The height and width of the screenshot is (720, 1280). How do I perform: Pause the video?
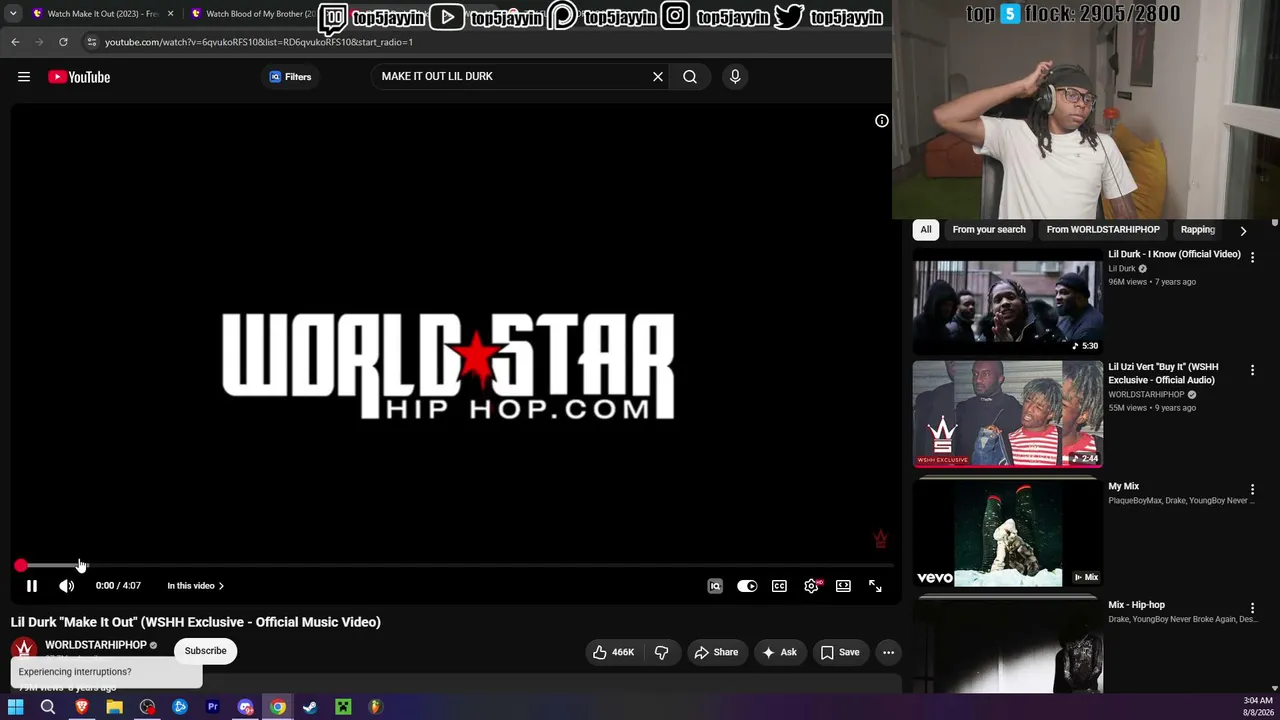point(32,586)
